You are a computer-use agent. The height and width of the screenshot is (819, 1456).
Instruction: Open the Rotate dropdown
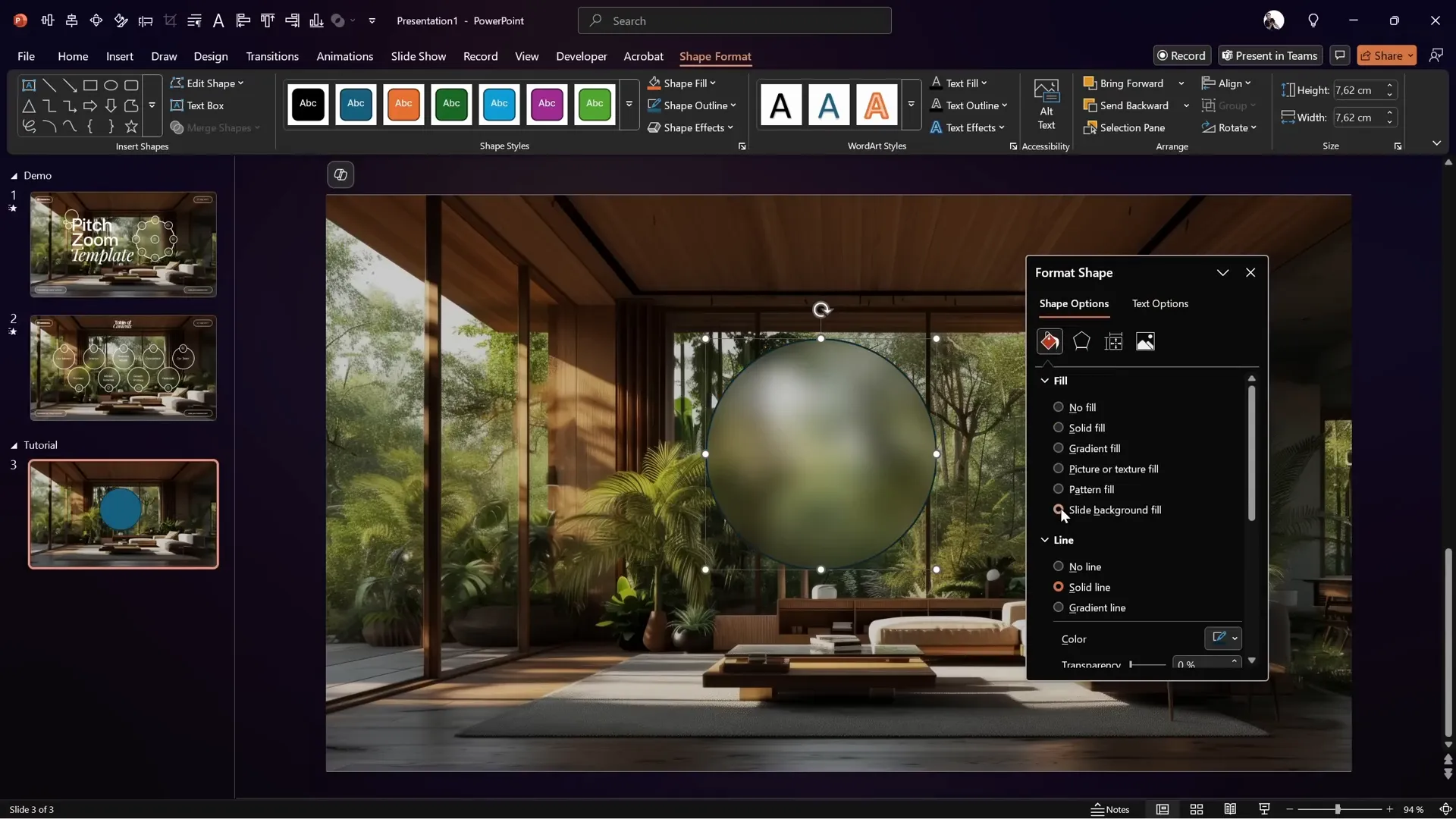(x=1230, y=127)
